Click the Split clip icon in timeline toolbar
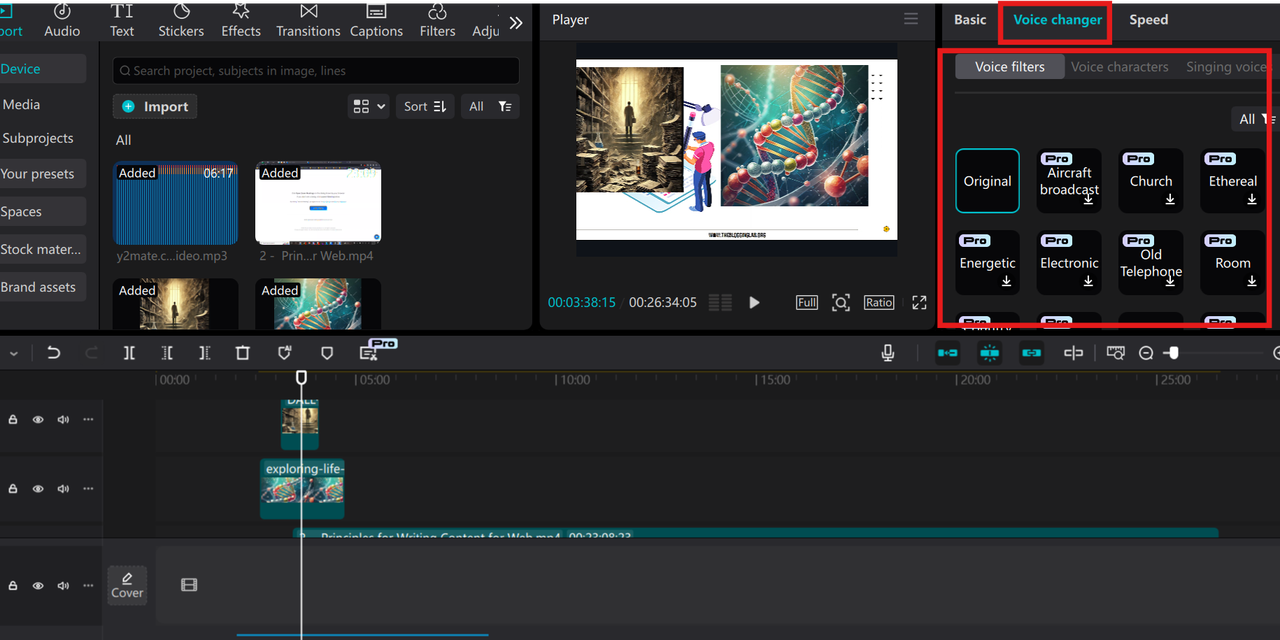This screenshot has width=1280, height=640. 129,353
